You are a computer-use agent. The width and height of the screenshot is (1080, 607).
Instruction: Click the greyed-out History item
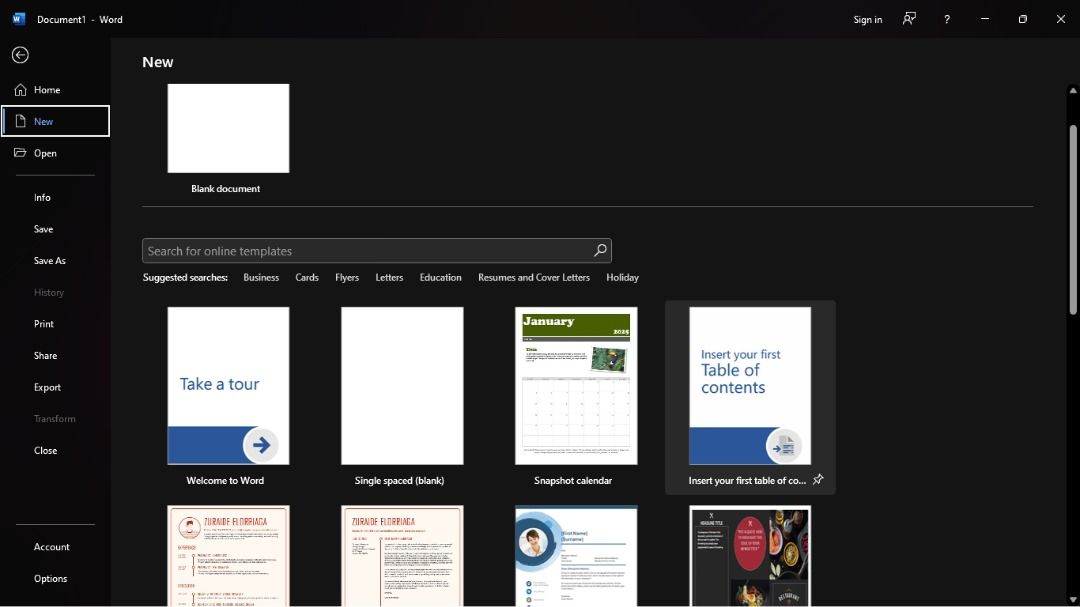tap(49, 292)
